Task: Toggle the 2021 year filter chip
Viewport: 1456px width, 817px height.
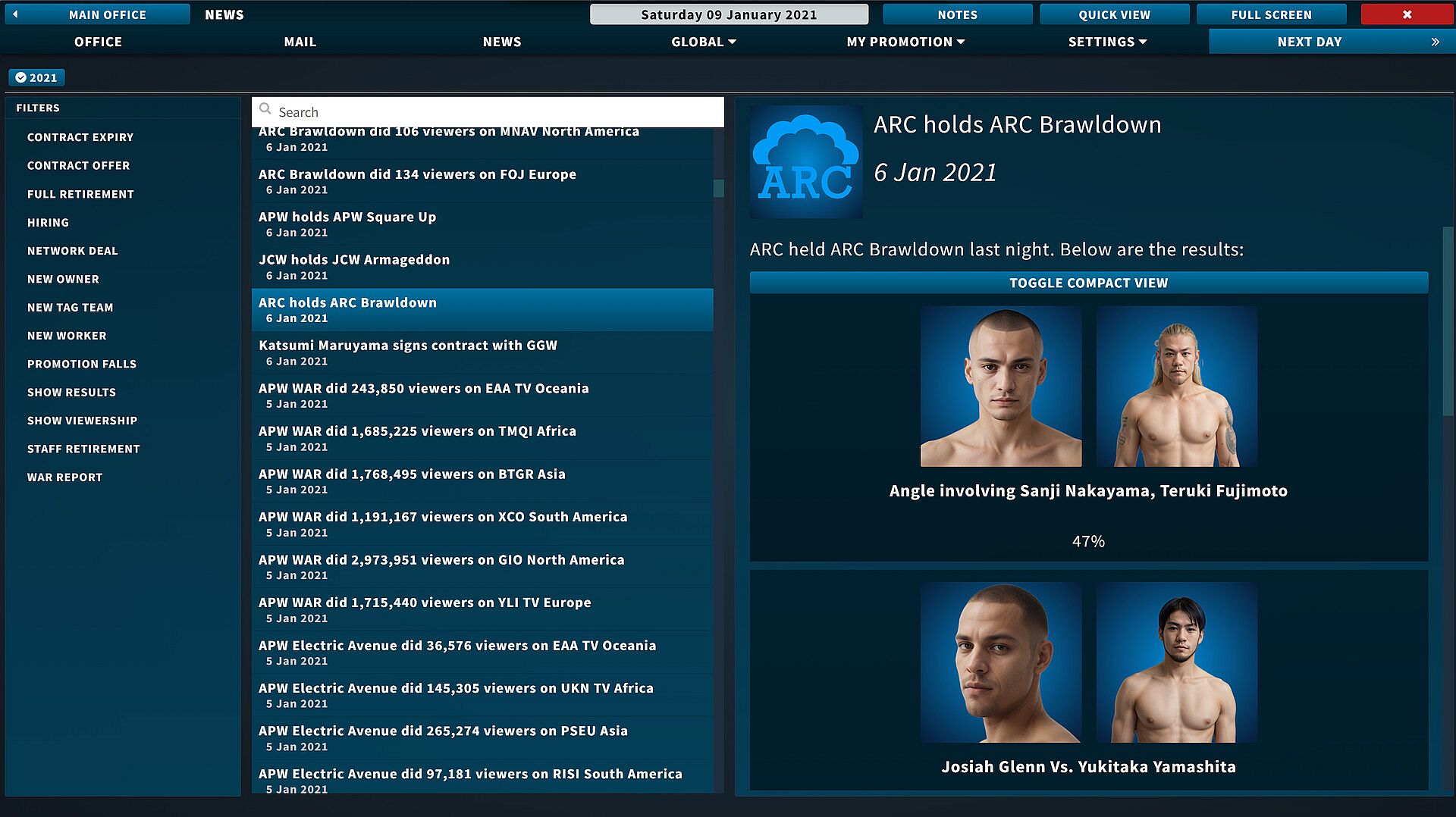Action: tap(36, 77)
